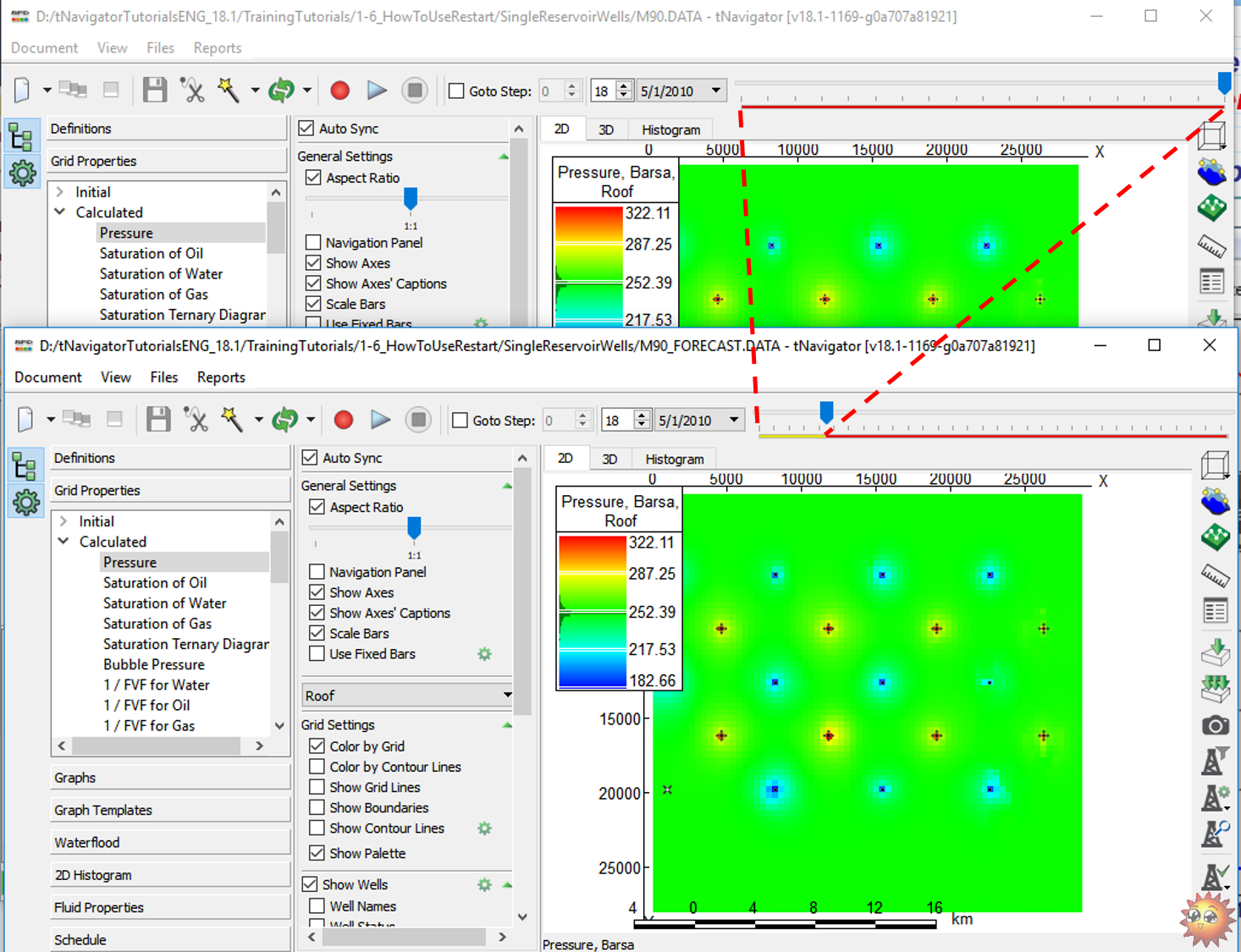The width and height of the screenshot is (1241, 952).
Task: Toggle Auto Sync checkbox in M90_FORECAST window
Action: [310, 458]
